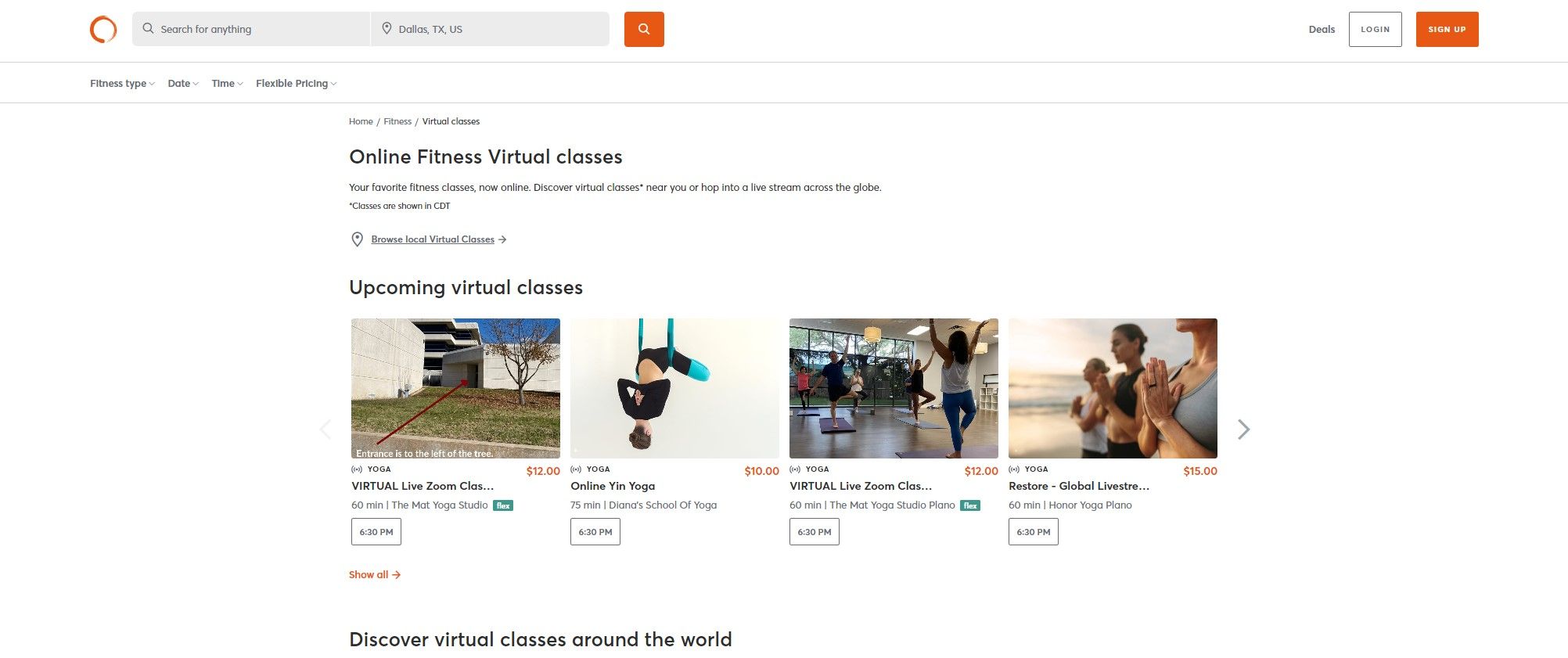1568x658 pixels.
Task: Open the Fitness type filter dropdown
Action: point(122,84)
